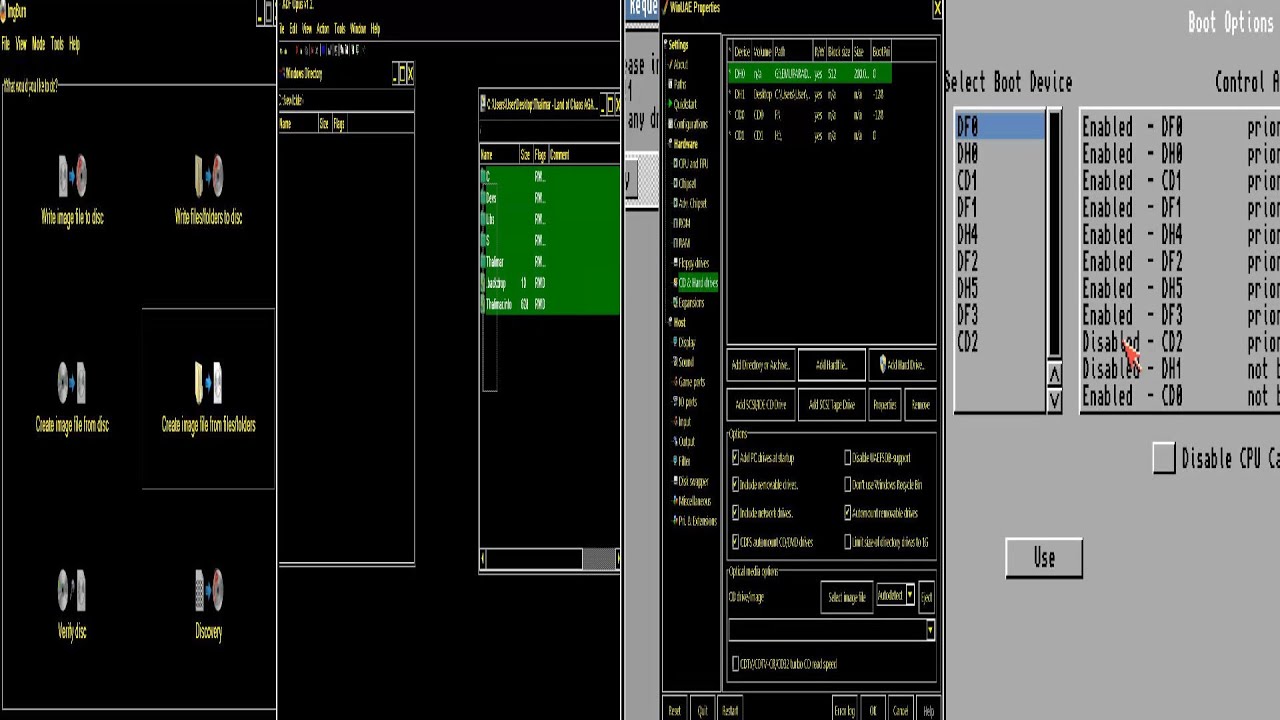
Task: Open the Mode menu in ImgBurn
Action: (x=38, y=44)
